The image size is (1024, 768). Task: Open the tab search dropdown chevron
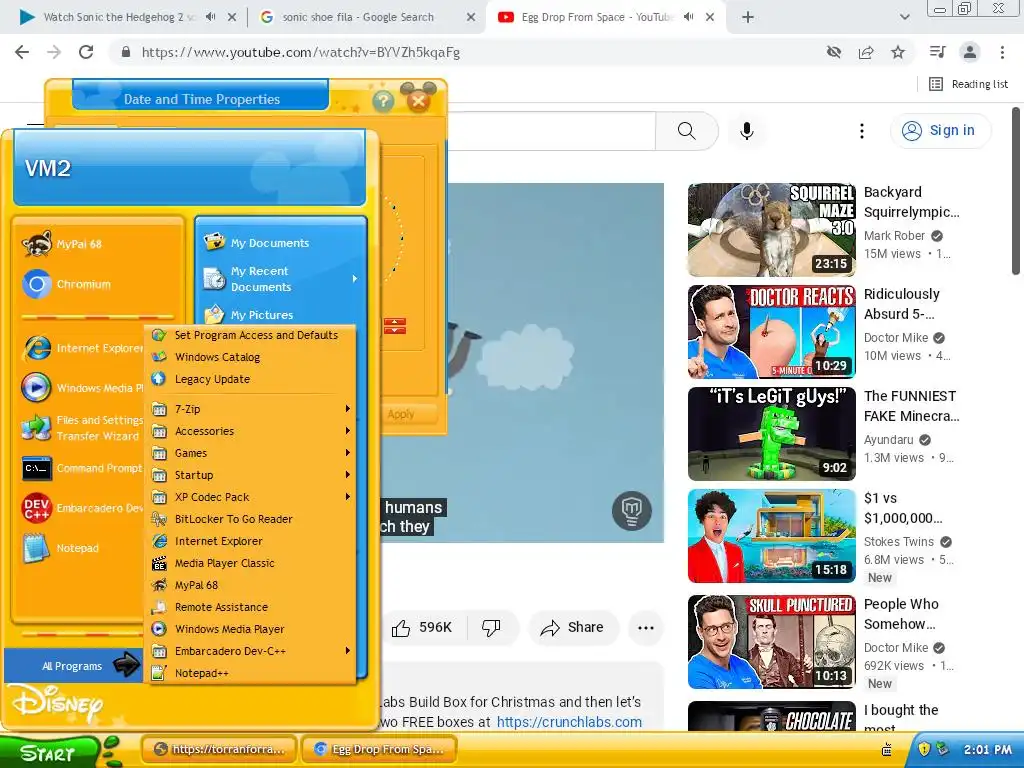click(904, 18)
